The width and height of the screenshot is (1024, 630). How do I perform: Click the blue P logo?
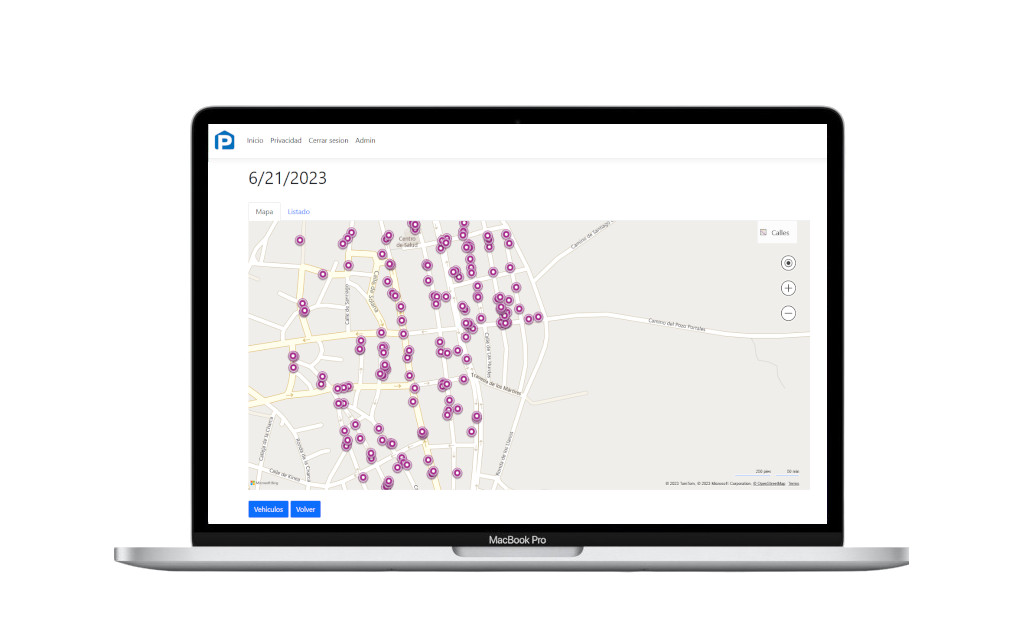(224, 140)
